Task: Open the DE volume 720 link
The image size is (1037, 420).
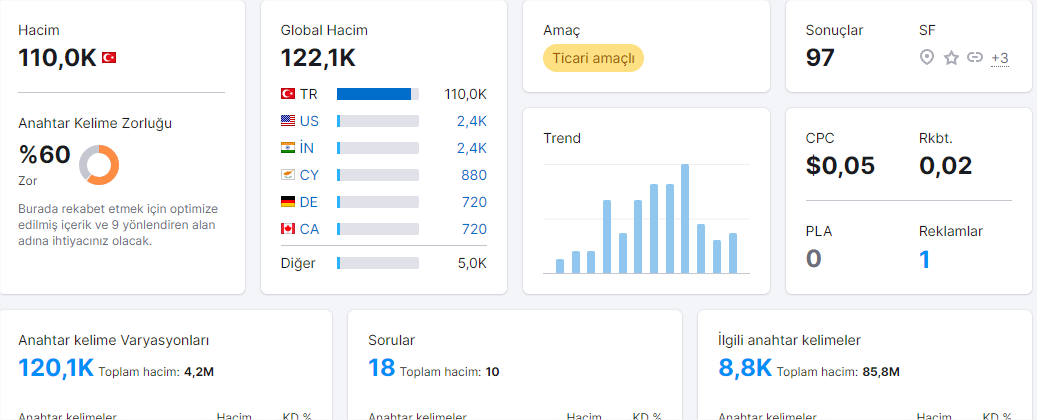Action: [474, 202]
